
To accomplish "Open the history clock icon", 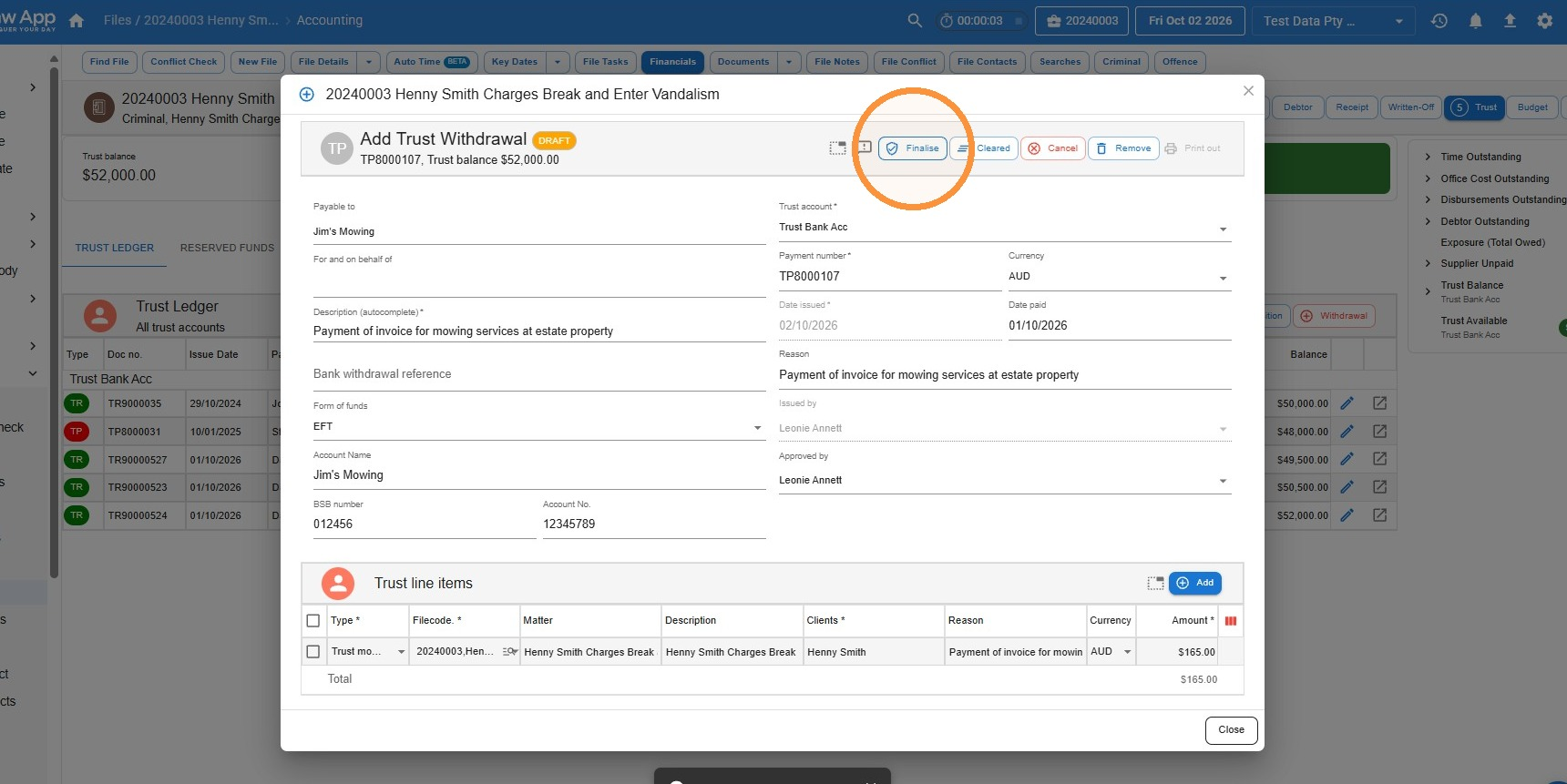I will (1439, 20).
